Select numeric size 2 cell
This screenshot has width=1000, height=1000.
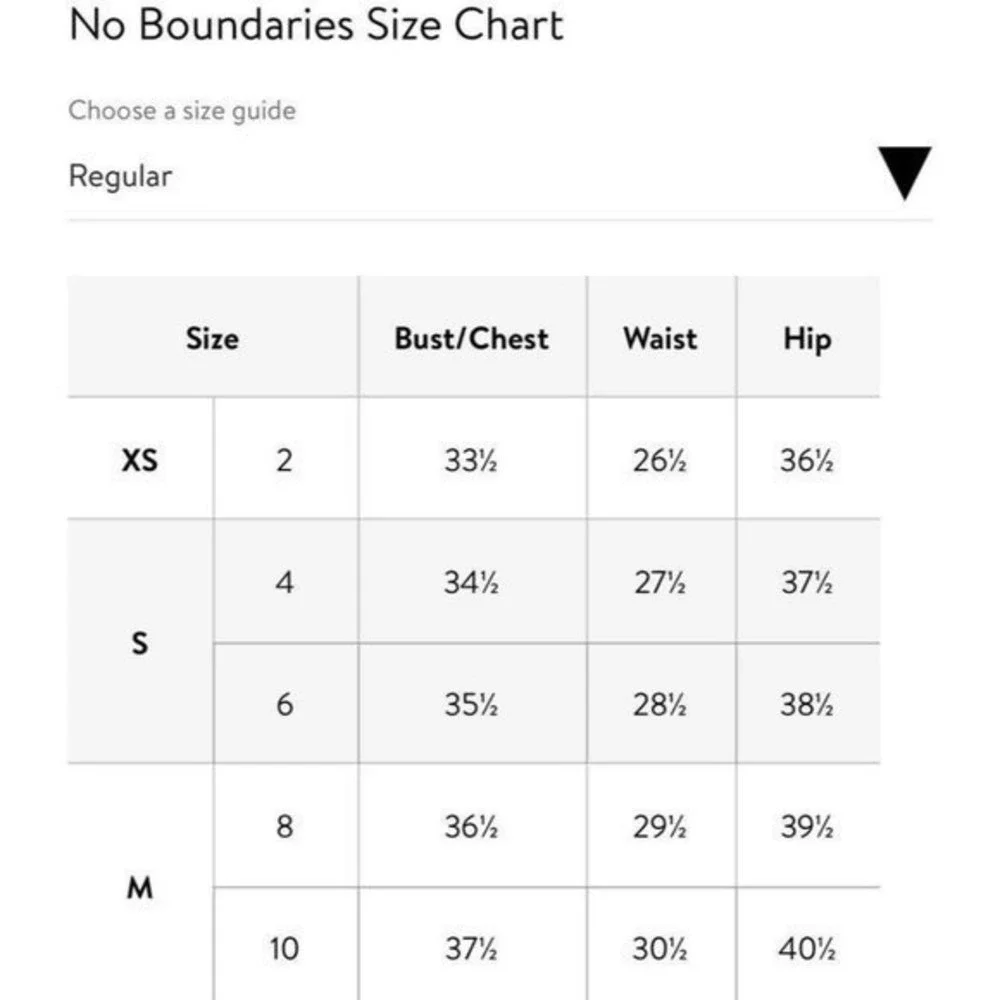(285, 459)
